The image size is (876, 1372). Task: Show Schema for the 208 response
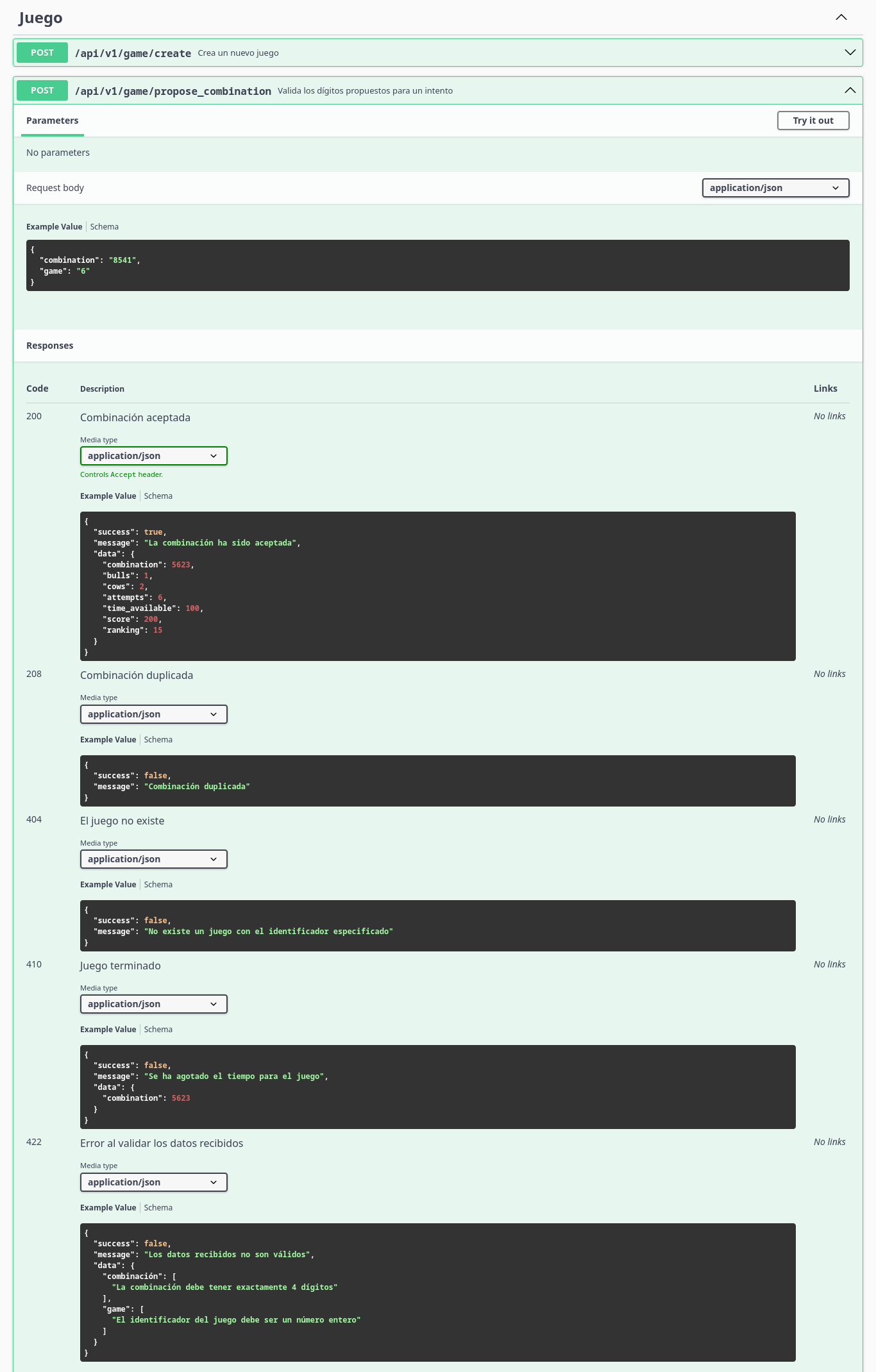click(x=158, y=740)
